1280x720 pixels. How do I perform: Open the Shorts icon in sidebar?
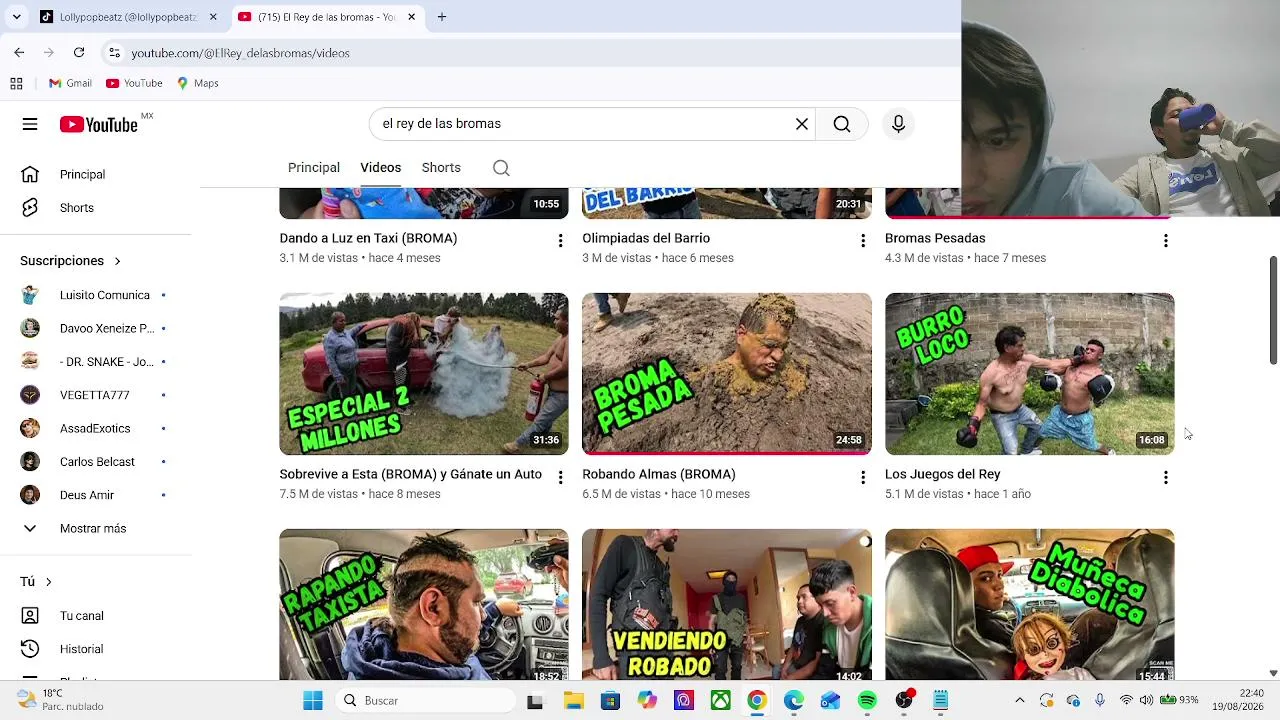[x=30, y=207]
